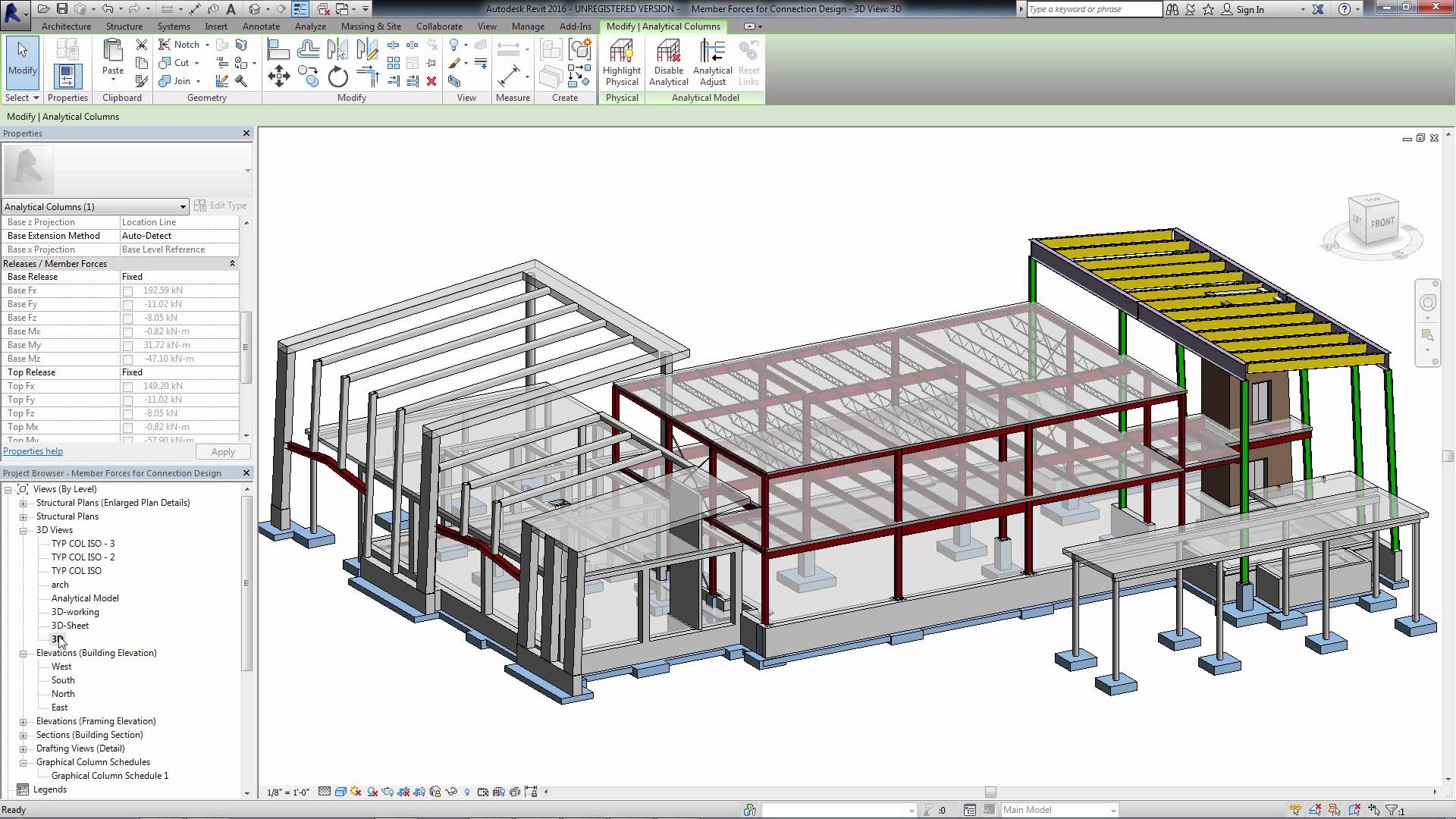Collapse the Releases / Member Forces section

coord(232,263)
